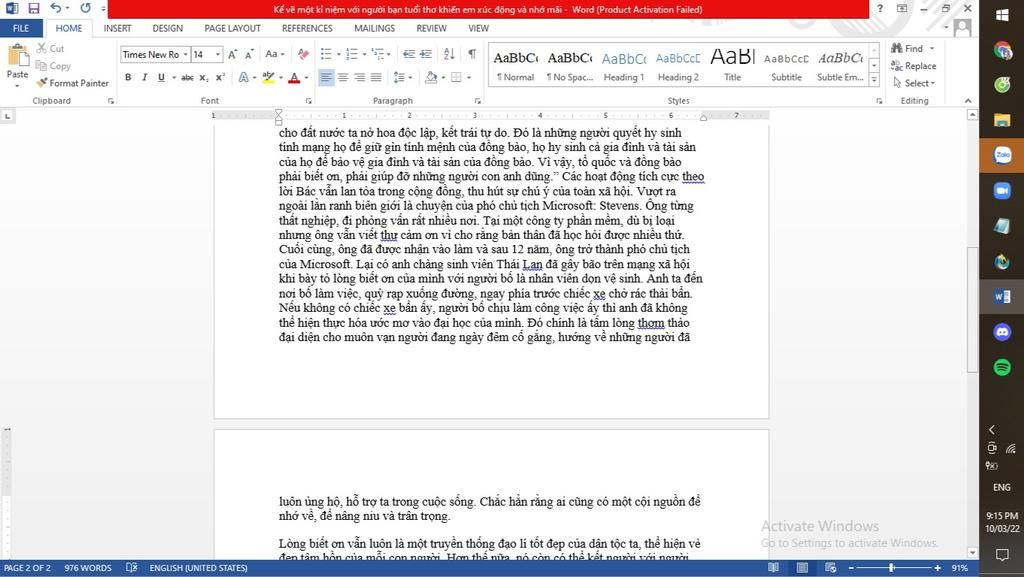The width and height of the screenshot is (1024, 577).
Task: Click the Redo repeat icon
Action: 86,8
